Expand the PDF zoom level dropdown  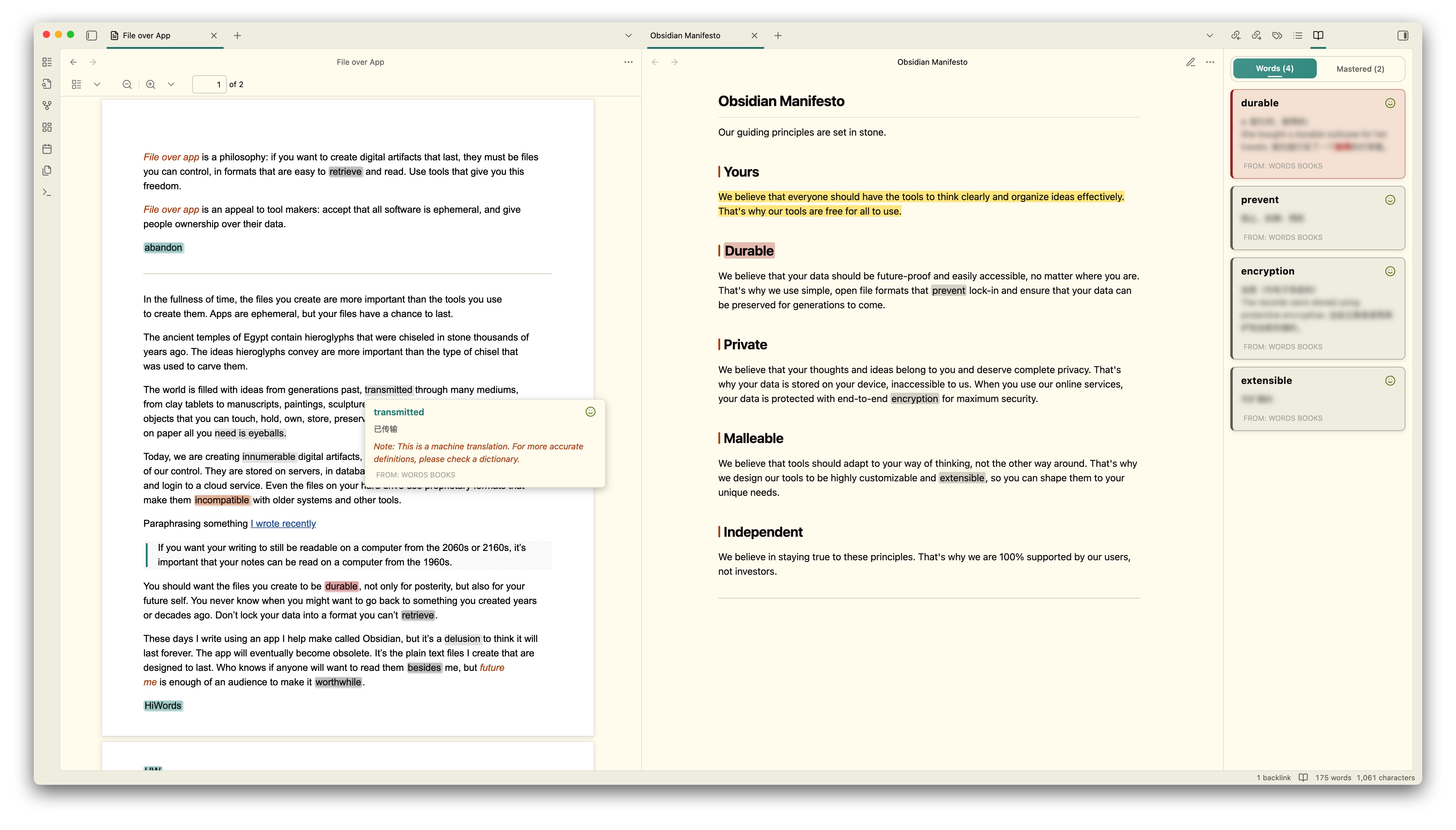pos(171,84)
